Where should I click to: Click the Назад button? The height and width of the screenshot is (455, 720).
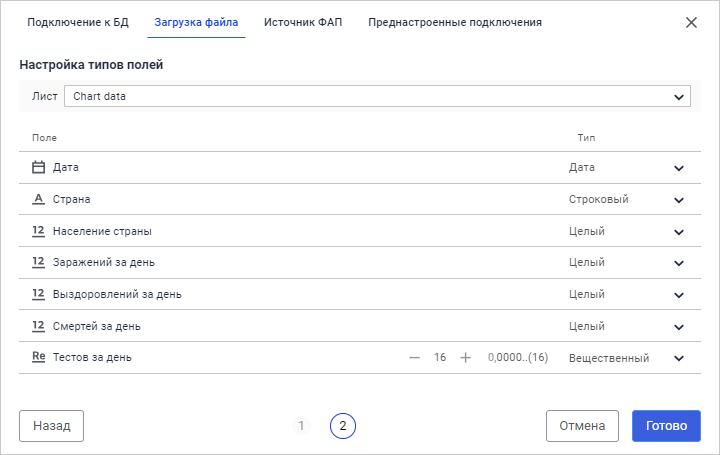(51, 425)
